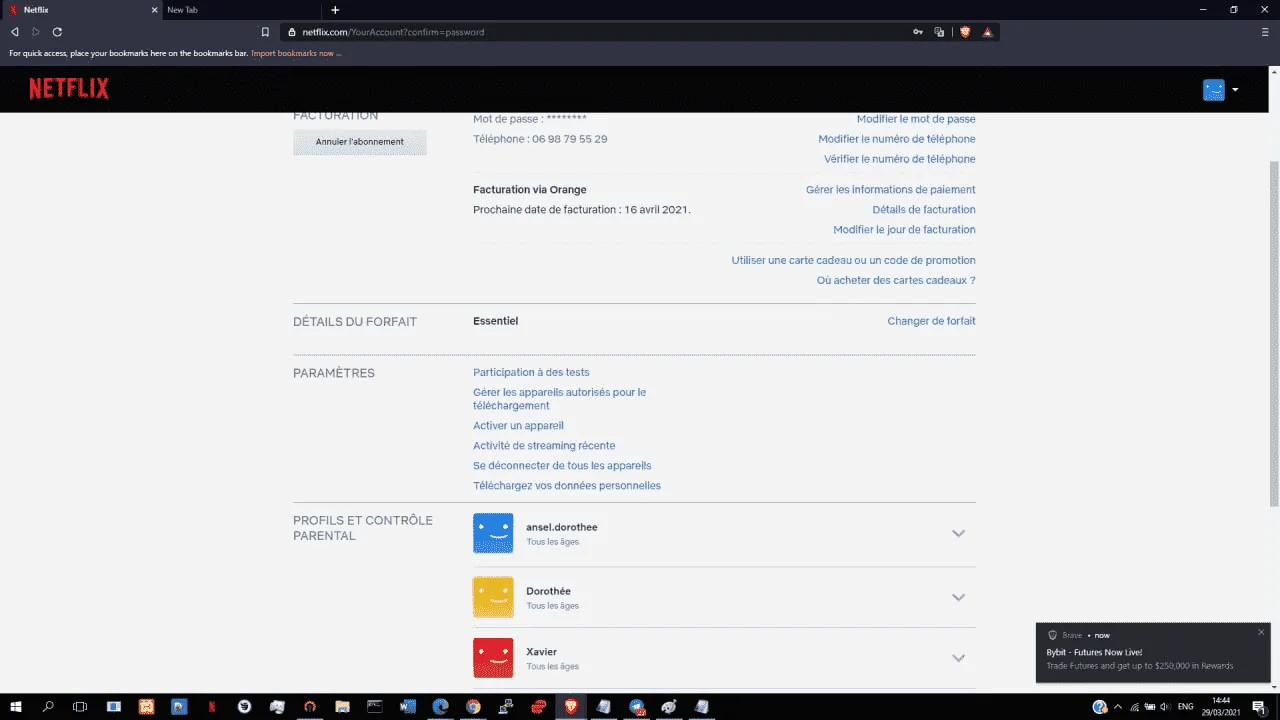Open Brave Shields lion icon
Screen dimensions: 1280x720
pos(965,32)
